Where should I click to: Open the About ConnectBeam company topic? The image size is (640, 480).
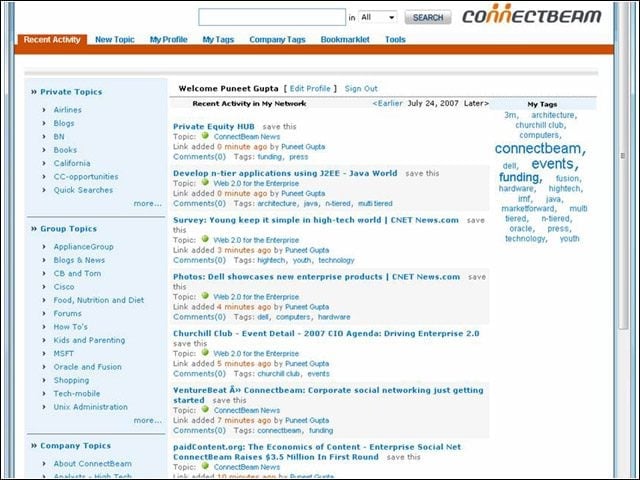[x=93, y=464]
